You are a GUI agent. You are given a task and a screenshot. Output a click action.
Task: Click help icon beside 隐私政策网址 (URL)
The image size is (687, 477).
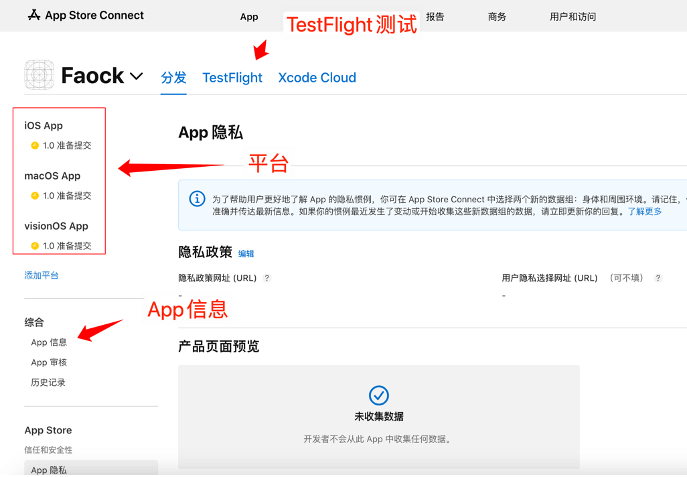pyautogui.click(x=267, y=278)
